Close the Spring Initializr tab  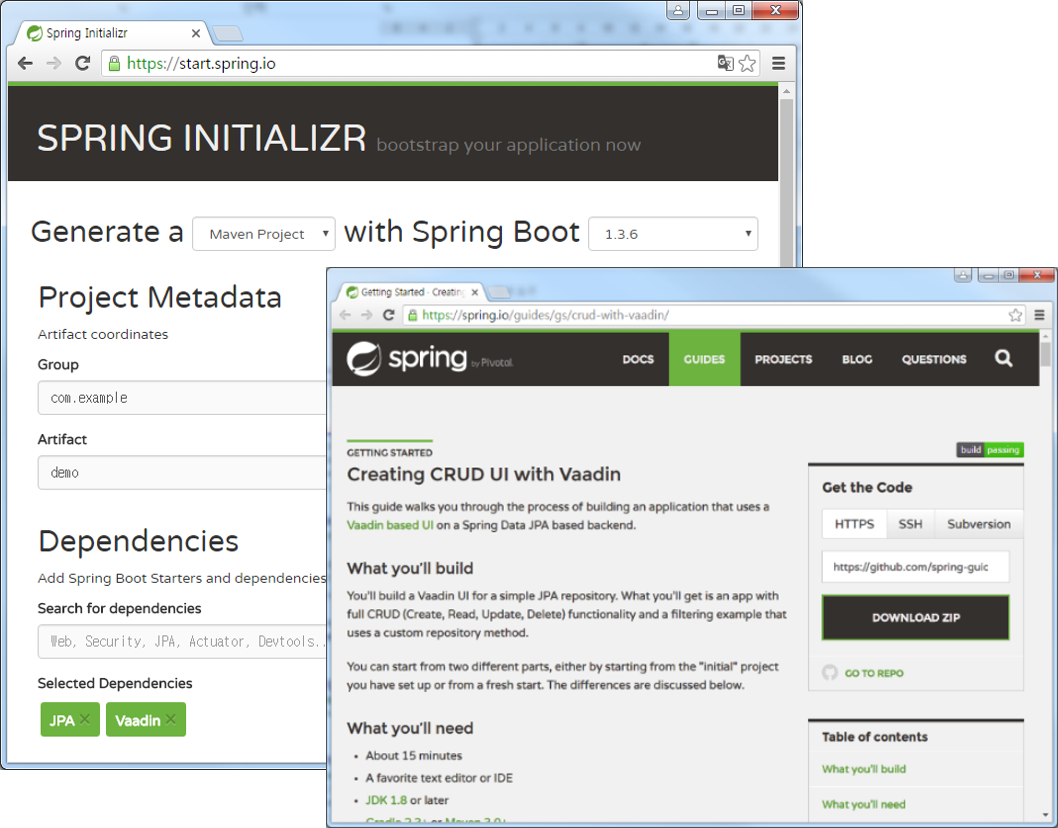[x=196, y=33]
